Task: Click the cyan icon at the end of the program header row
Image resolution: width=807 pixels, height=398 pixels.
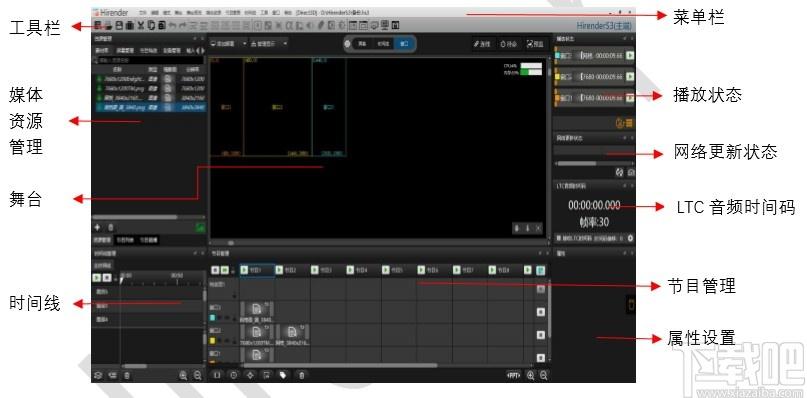Action: tap(541, 270)
